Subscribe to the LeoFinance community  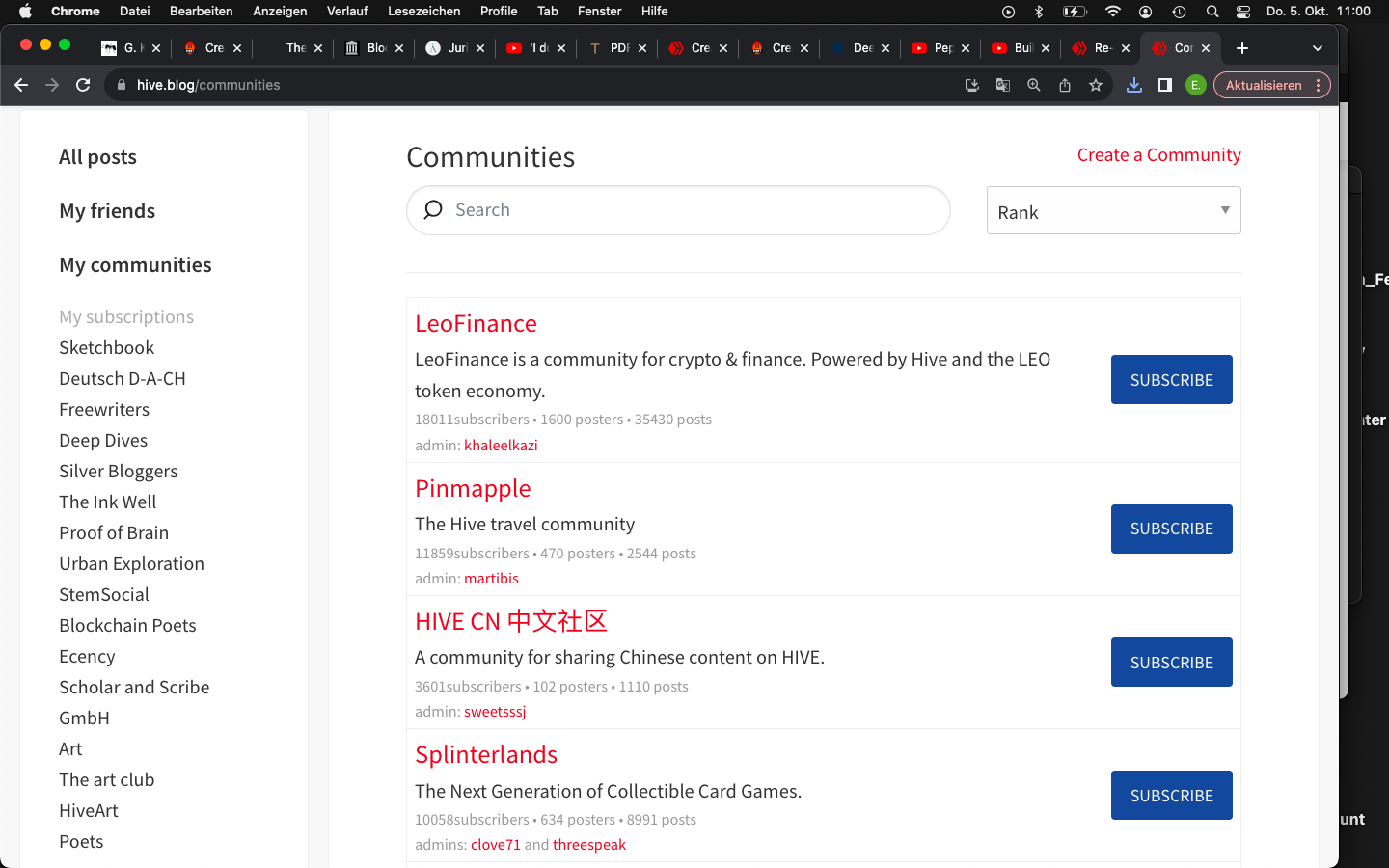pyautogui.click(x=1172, y=380)
